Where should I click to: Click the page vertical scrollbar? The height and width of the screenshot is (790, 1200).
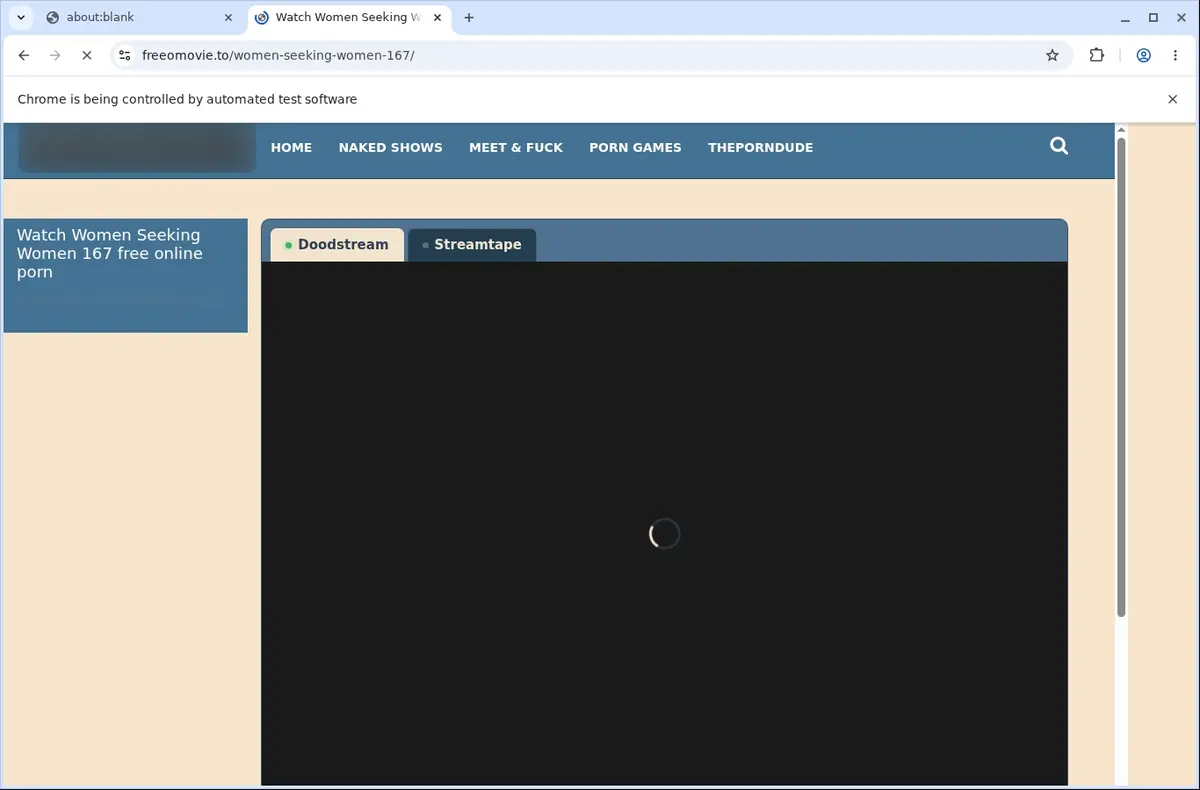(x=1121, y=377)
